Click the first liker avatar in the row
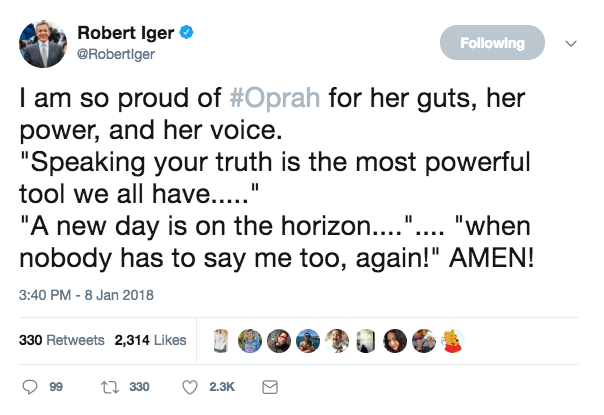This screenshot has width=604, height=415. pos(220,340)
